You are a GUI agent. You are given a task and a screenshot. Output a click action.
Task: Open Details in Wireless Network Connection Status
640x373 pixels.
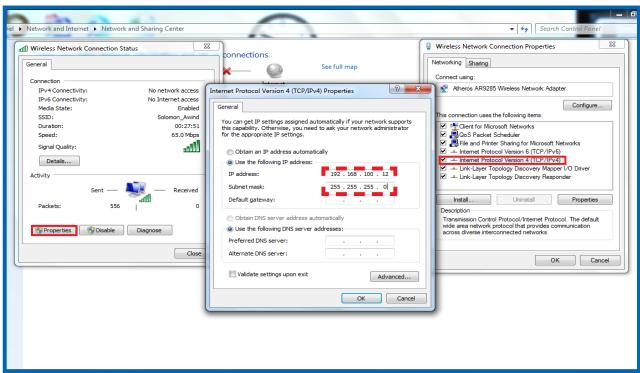point(59,161)
